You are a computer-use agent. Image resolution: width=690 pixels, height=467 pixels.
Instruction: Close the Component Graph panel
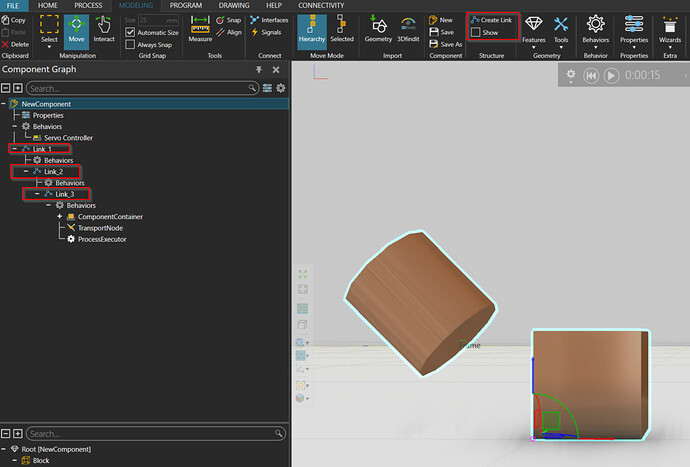(276, 70)
